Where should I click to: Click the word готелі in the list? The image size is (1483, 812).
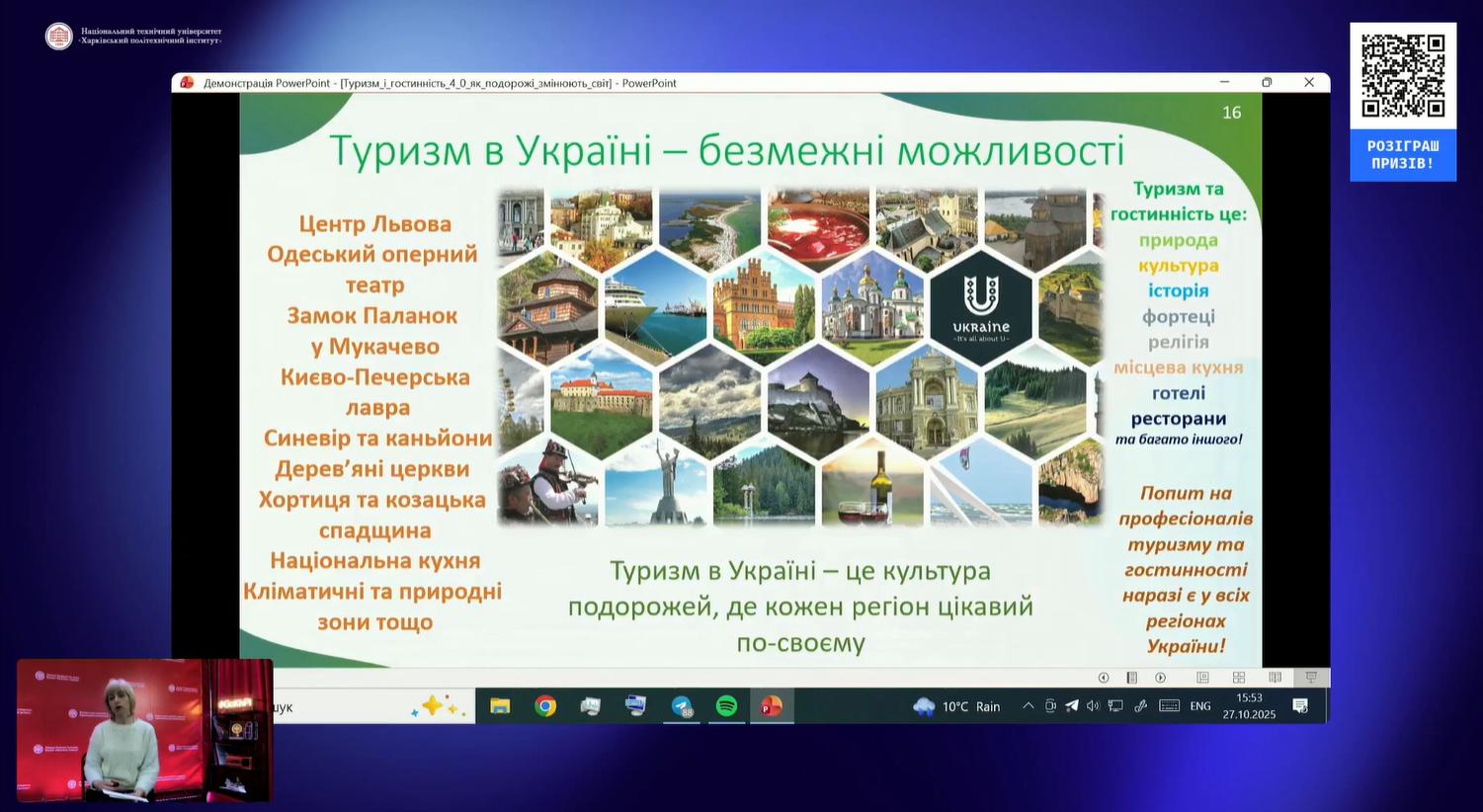click(1179, 393)
